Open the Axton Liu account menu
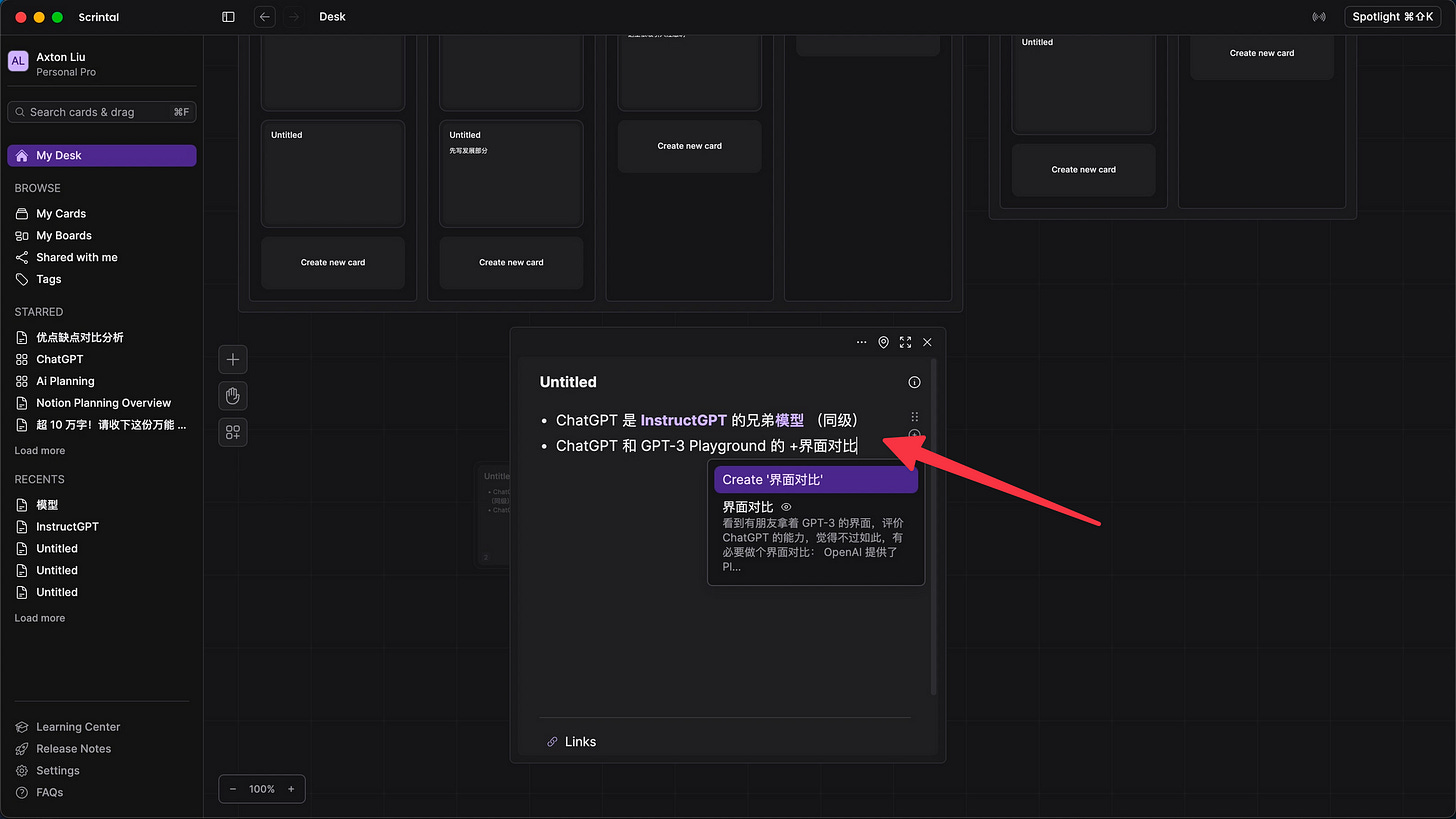This screenshot has width=1456, height=819. [x=100, y=64]
